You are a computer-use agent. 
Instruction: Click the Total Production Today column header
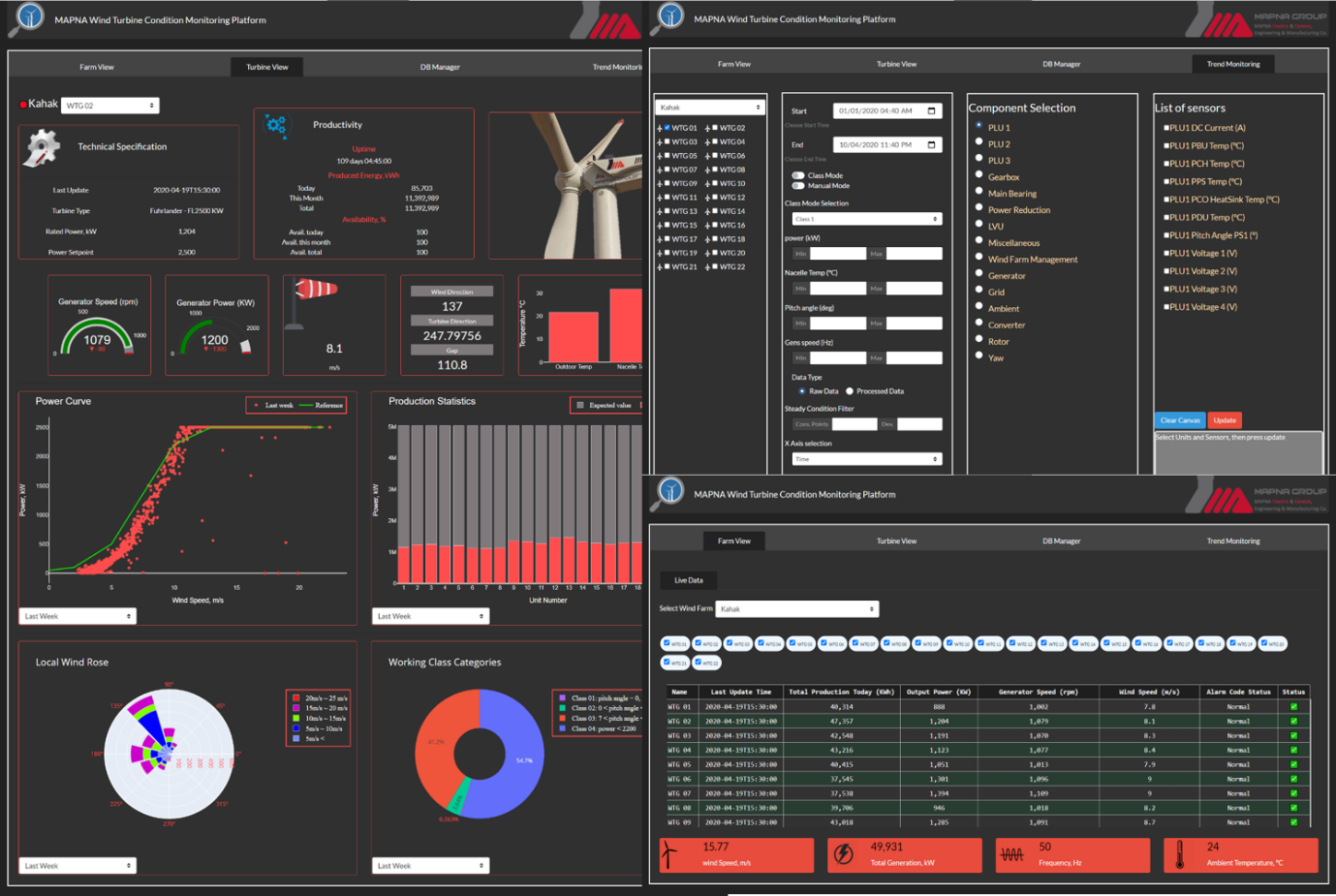pyautogui.click(x=841, y=692)
